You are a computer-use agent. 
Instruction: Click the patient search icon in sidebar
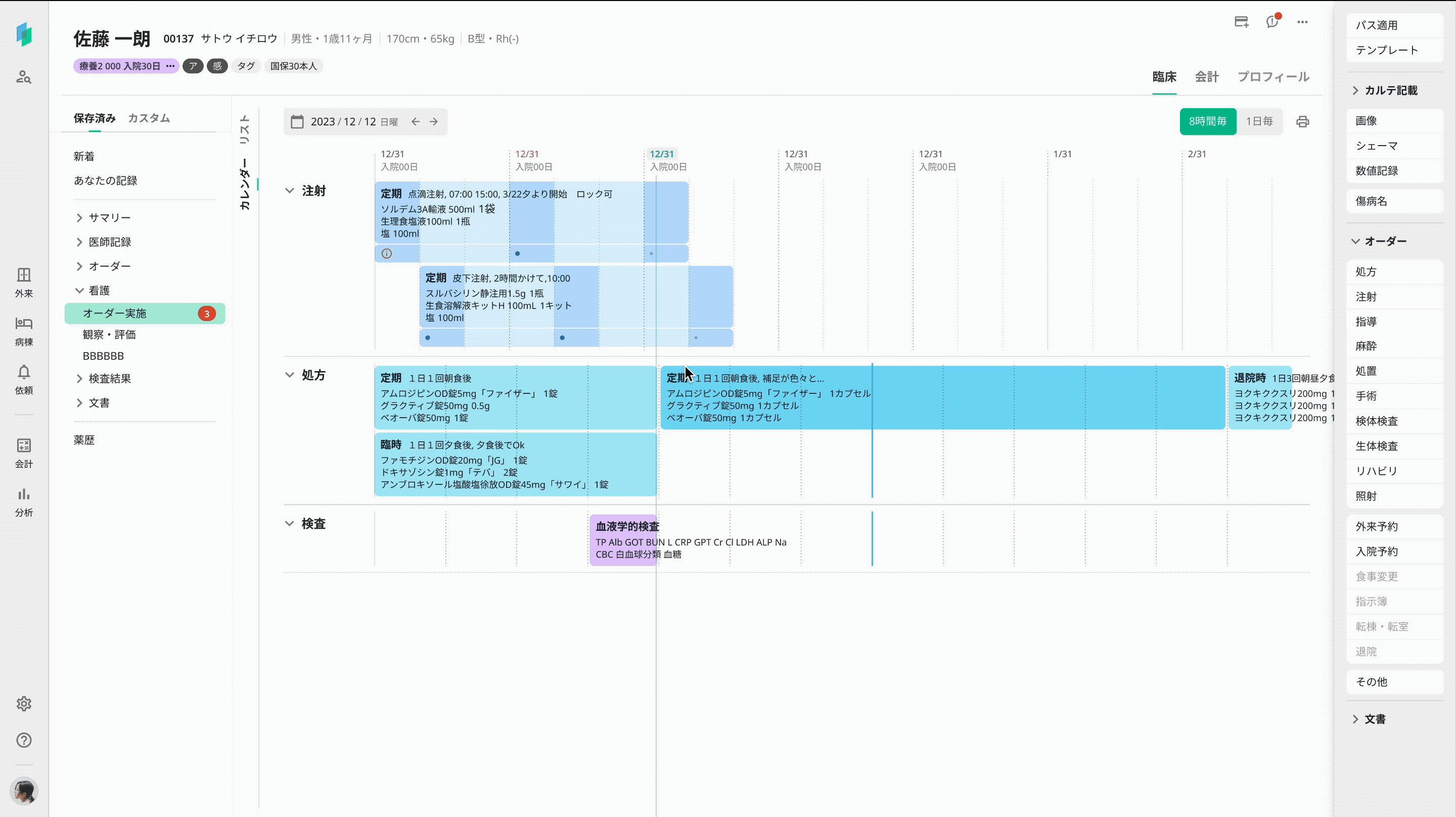[24, 77]
